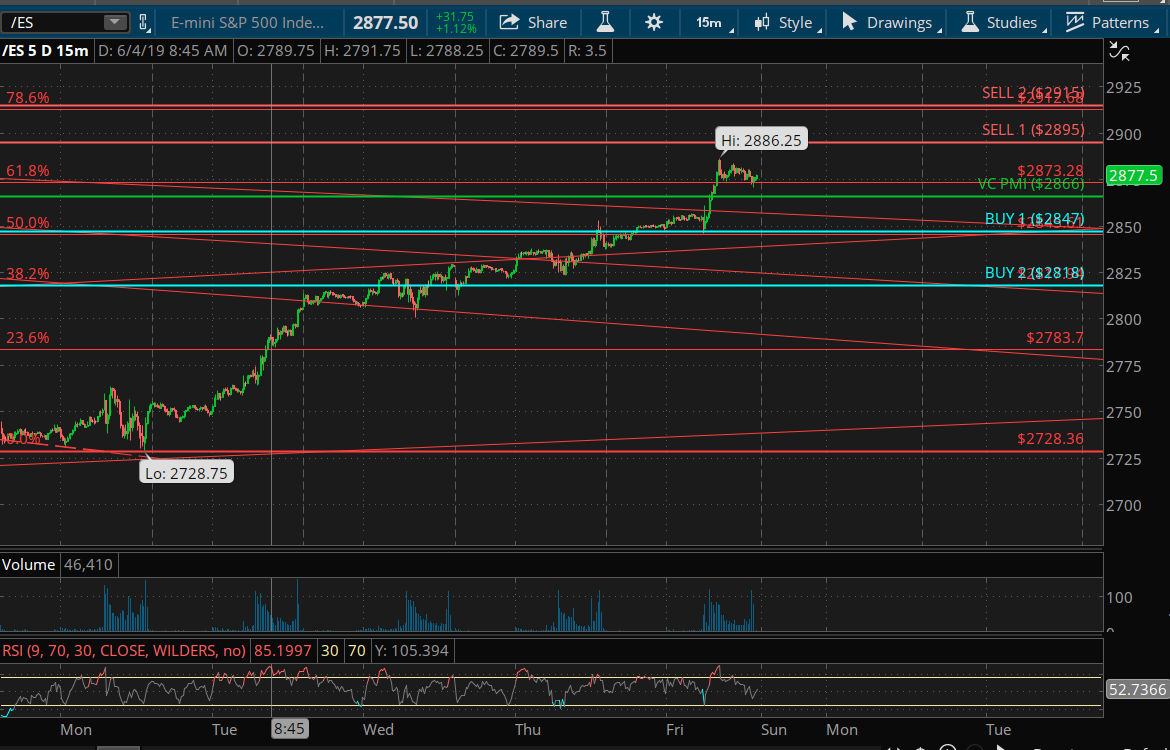Select the $2728.36 level label
Screen dimensions: 1170x750
coord(1050,439)
